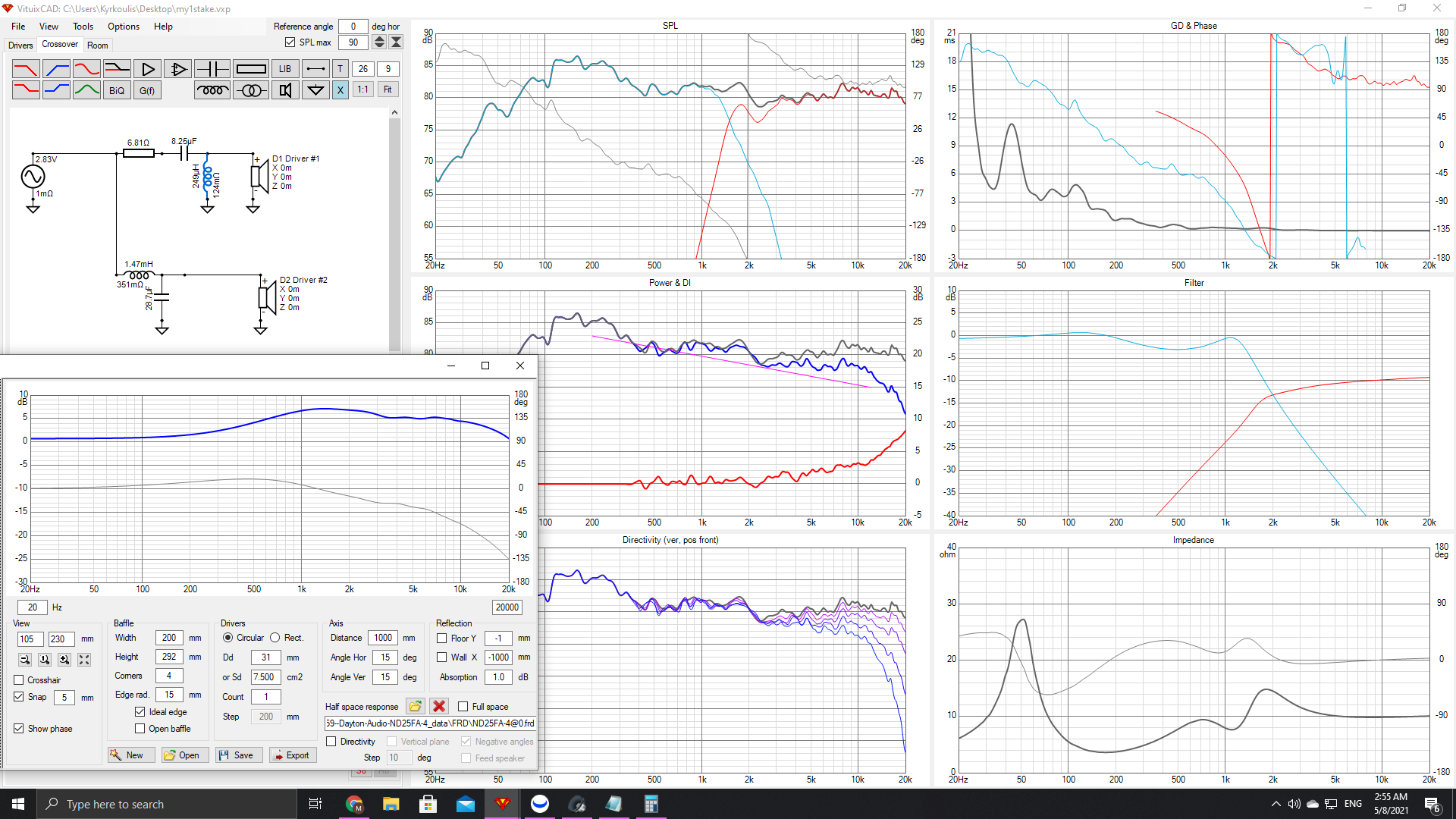Select the blue high-shelf filter block
The image size is (1456, 819).
pyautogui.click(x=56, y=90)
